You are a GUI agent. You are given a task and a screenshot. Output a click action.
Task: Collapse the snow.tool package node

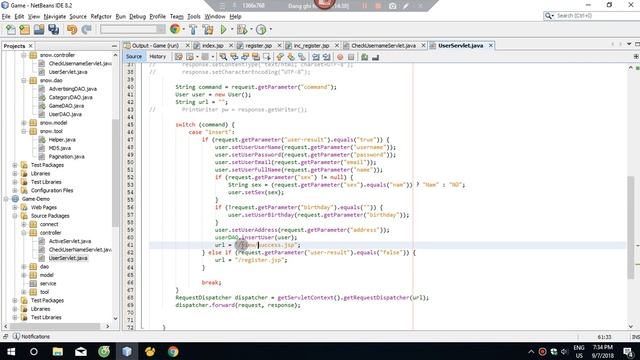click(24, 131)
